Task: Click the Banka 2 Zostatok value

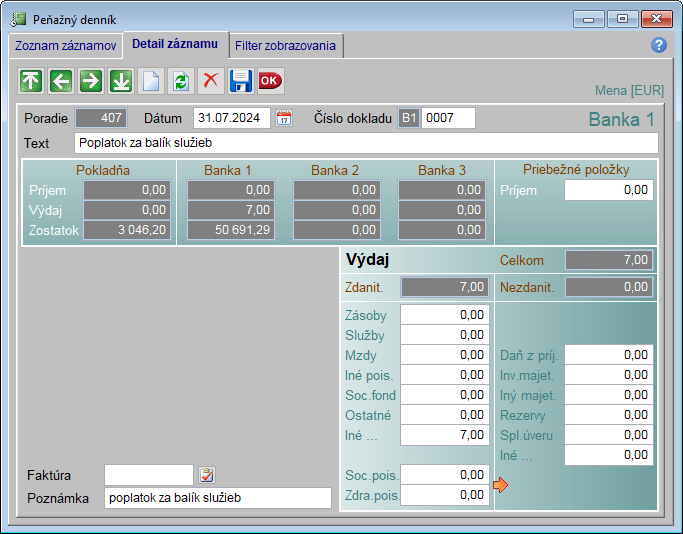Action: click(337, 230)
